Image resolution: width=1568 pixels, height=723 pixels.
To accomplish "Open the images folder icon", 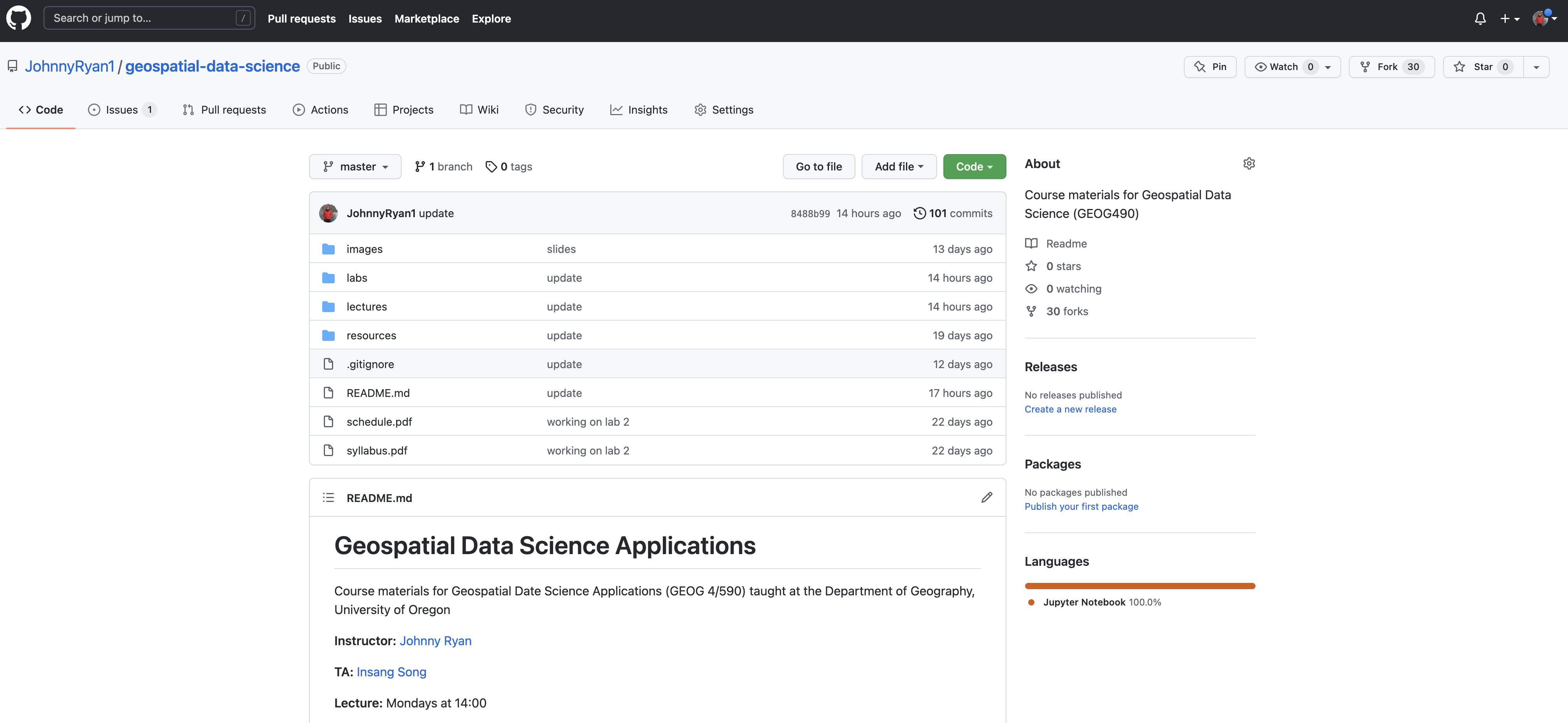I will coord(329,249).
